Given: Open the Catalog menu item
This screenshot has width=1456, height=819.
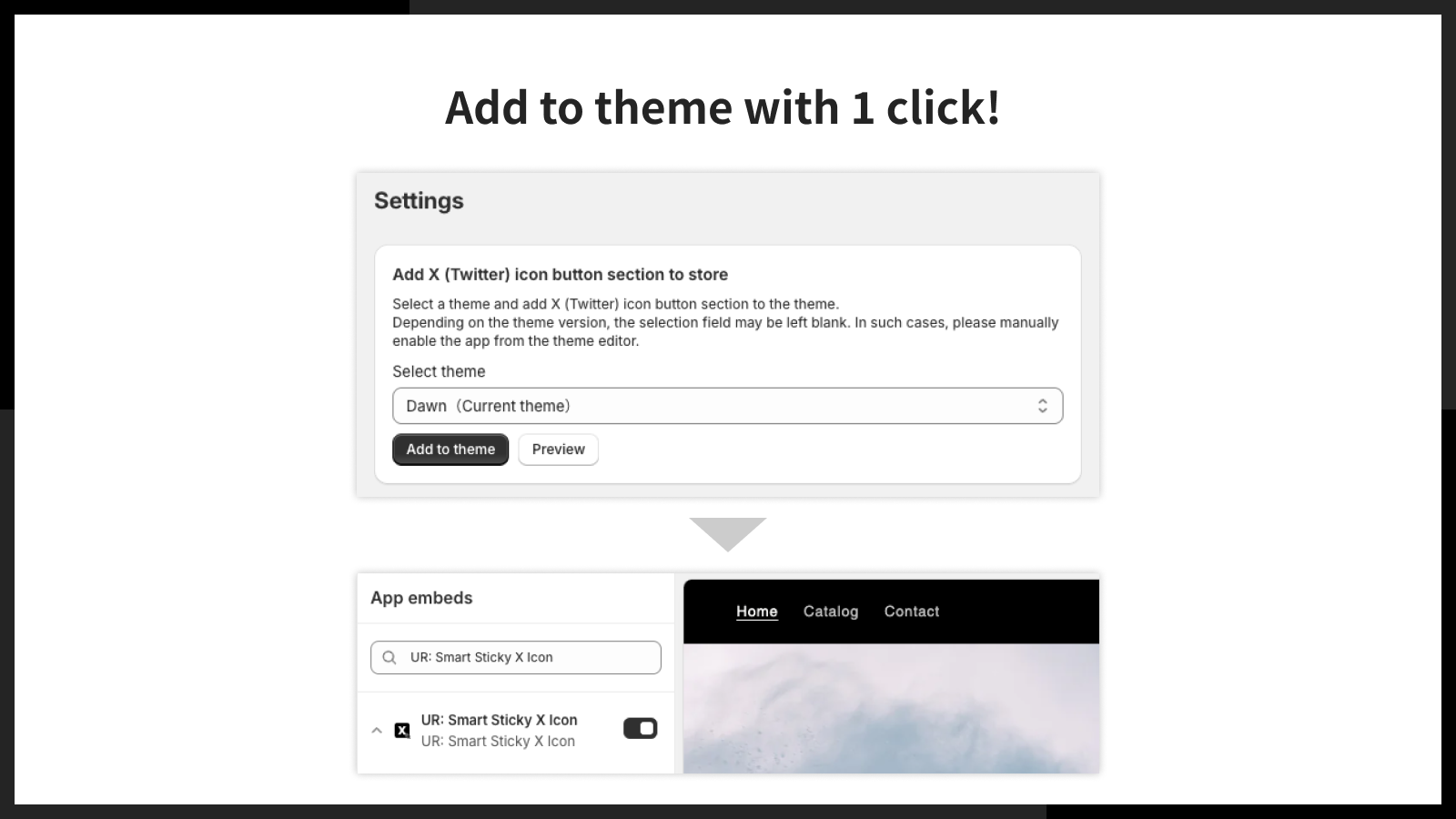Looking at the screenshot, I should pyautogui.click(x=831, y=612).
